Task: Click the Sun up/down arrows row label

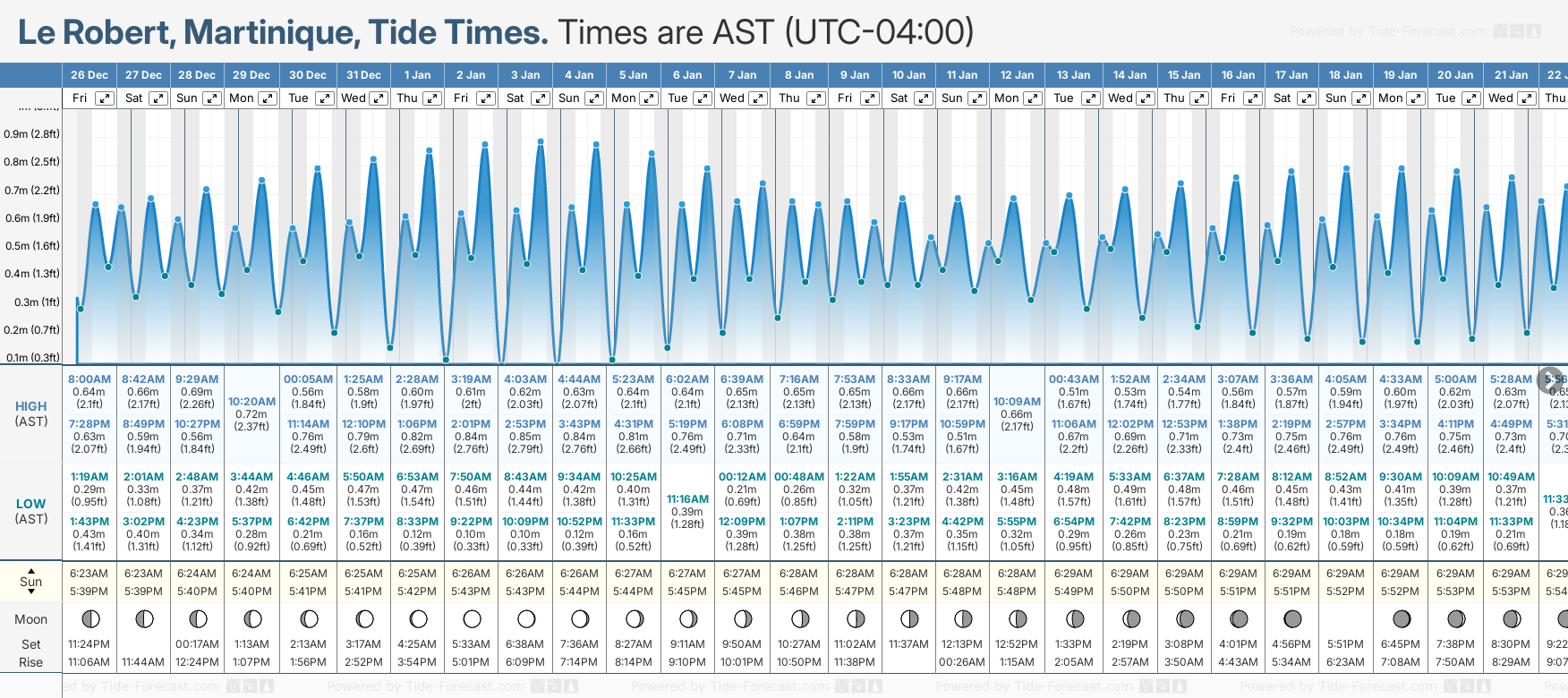Action: coord(31,582)
